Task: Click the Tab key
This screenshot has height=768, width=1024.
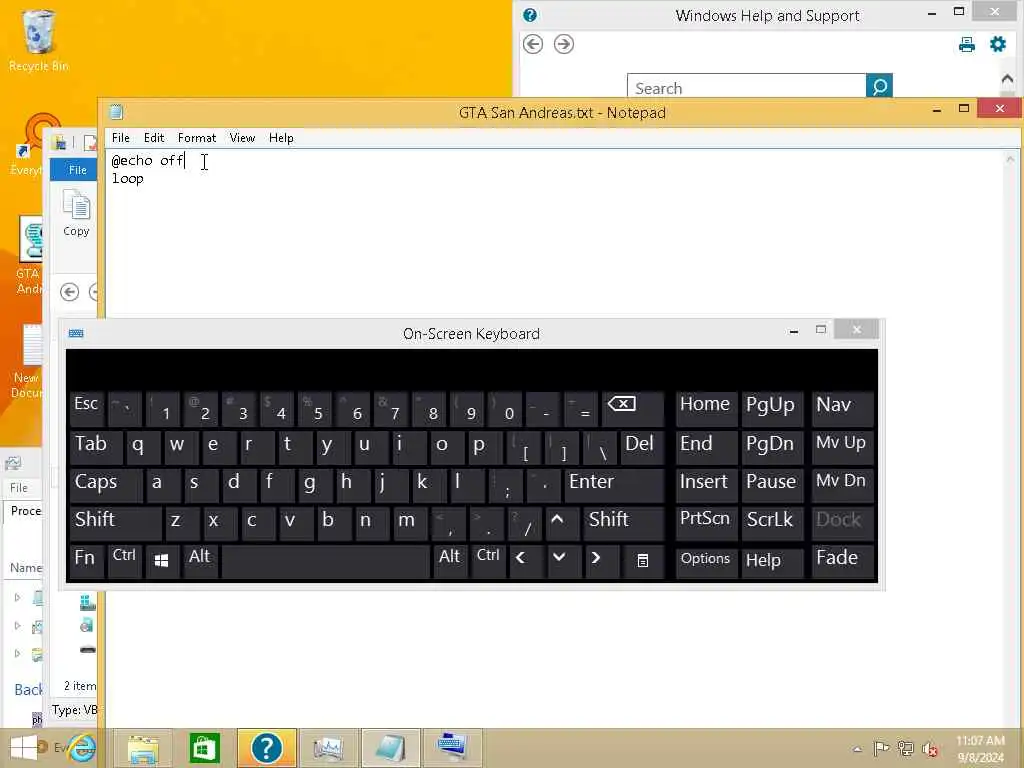Action: [x=95, y=447]
